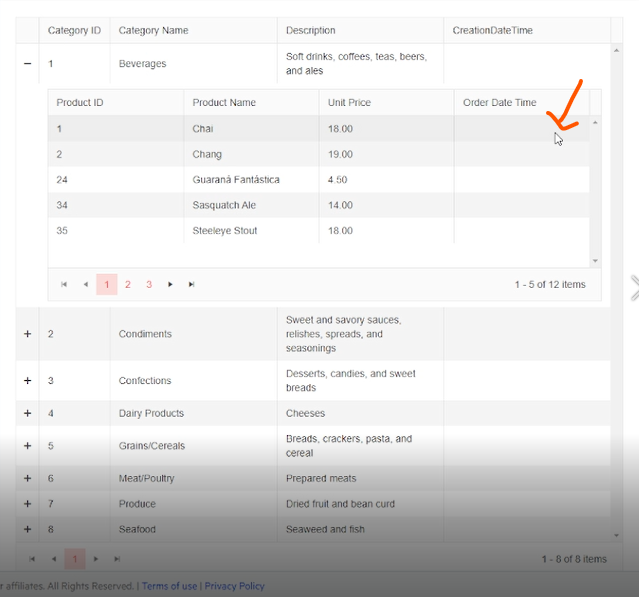Go to first page in products pager
The height and width of the screenshot is (597, 639).
pyautogui.click(x=64, y=285)
